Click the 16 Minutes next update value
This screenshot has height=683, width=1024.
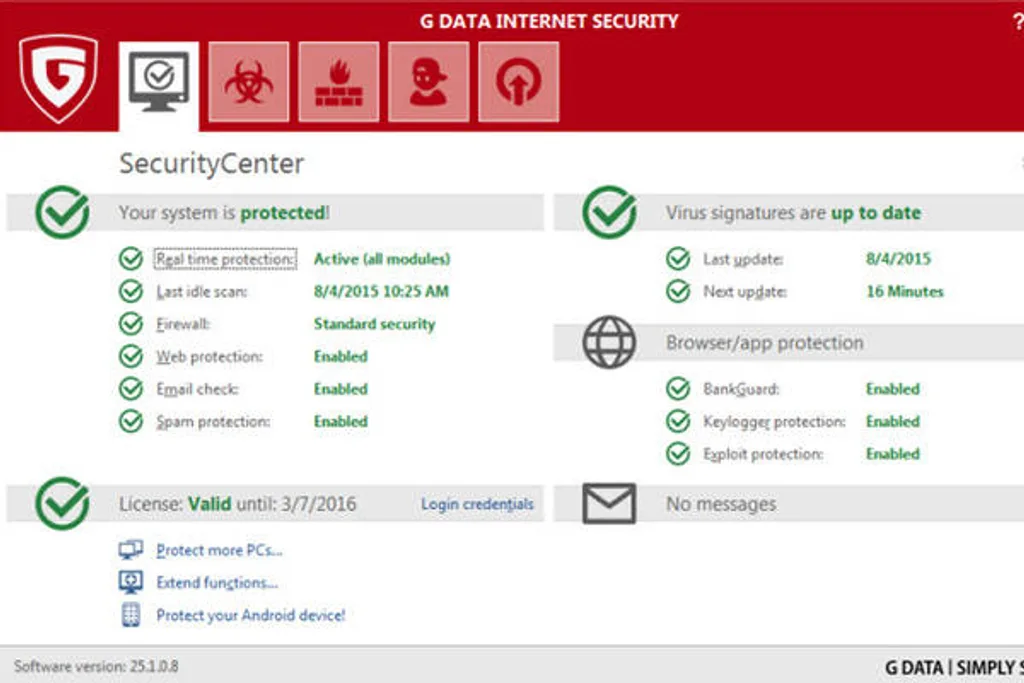tap(905, 291)
